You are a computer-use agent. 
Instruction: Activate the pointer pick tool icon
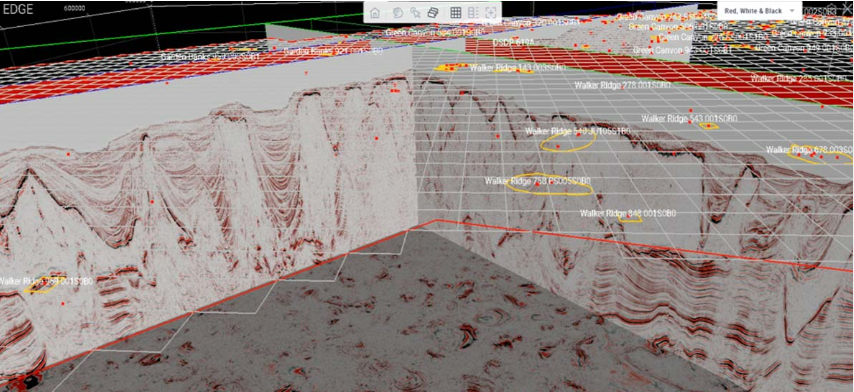pos(415,13)
